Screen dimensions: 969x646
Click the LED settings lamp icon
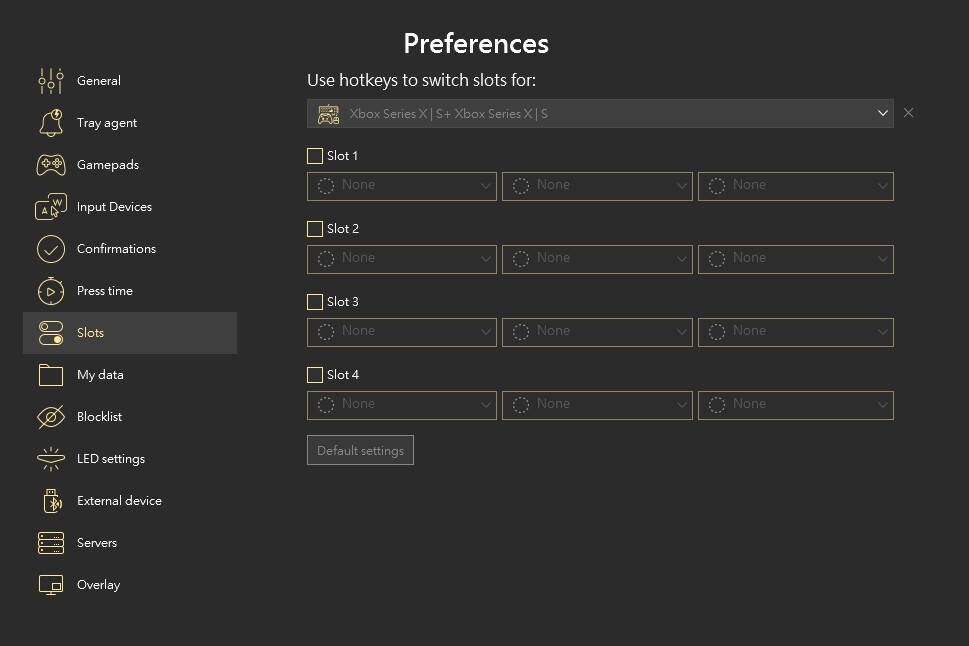[50, 459]
